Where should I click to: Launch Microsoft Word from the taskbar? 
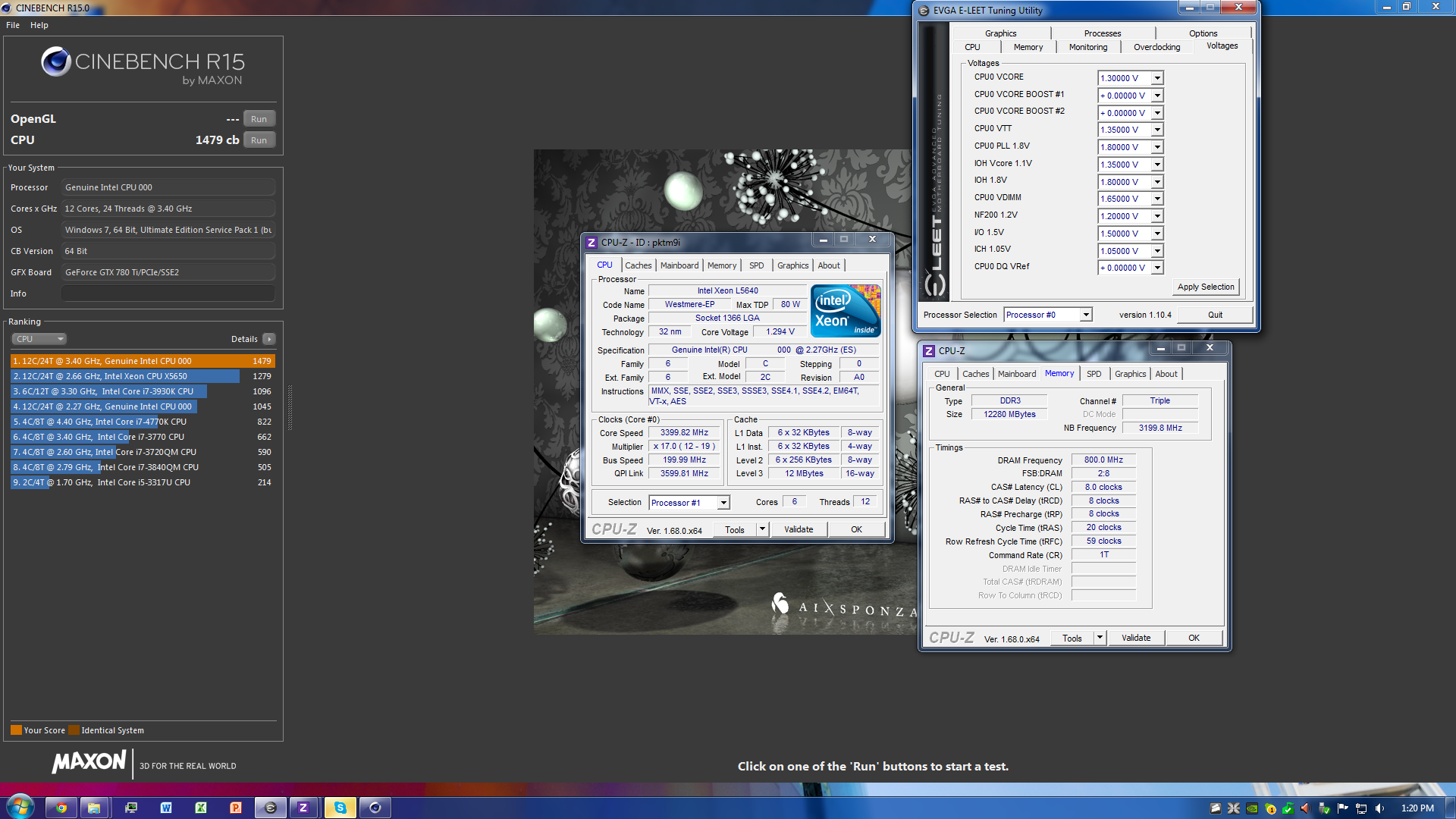tap(166, 808)
